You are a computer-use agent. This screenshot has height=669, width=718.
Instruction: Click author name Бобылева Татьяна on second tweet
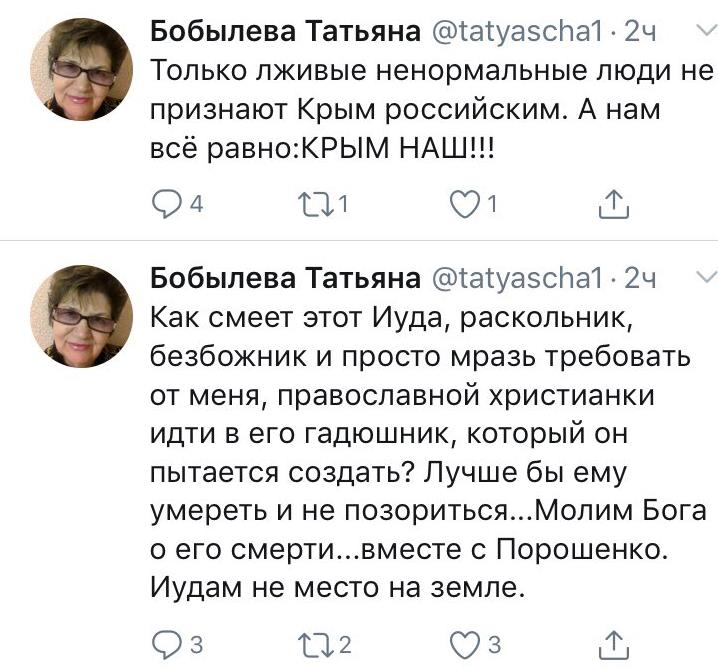[x=284, y=276]
